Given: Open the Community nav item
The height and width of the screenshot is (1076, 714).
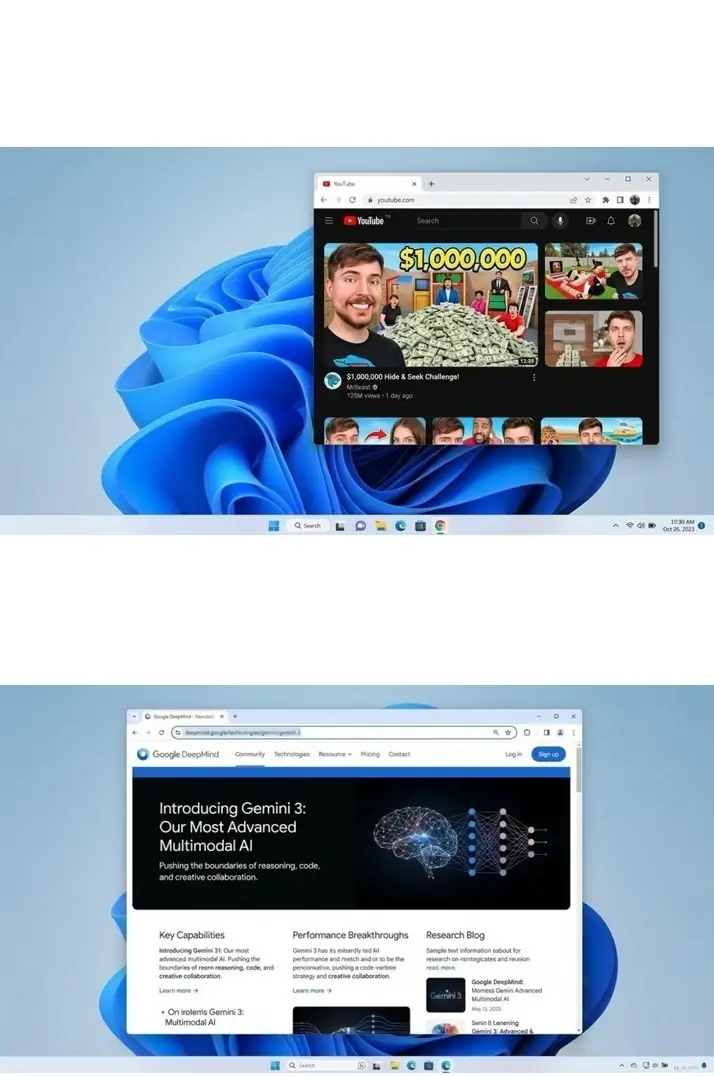Looking at the screenshot, I should coord(250,754).
